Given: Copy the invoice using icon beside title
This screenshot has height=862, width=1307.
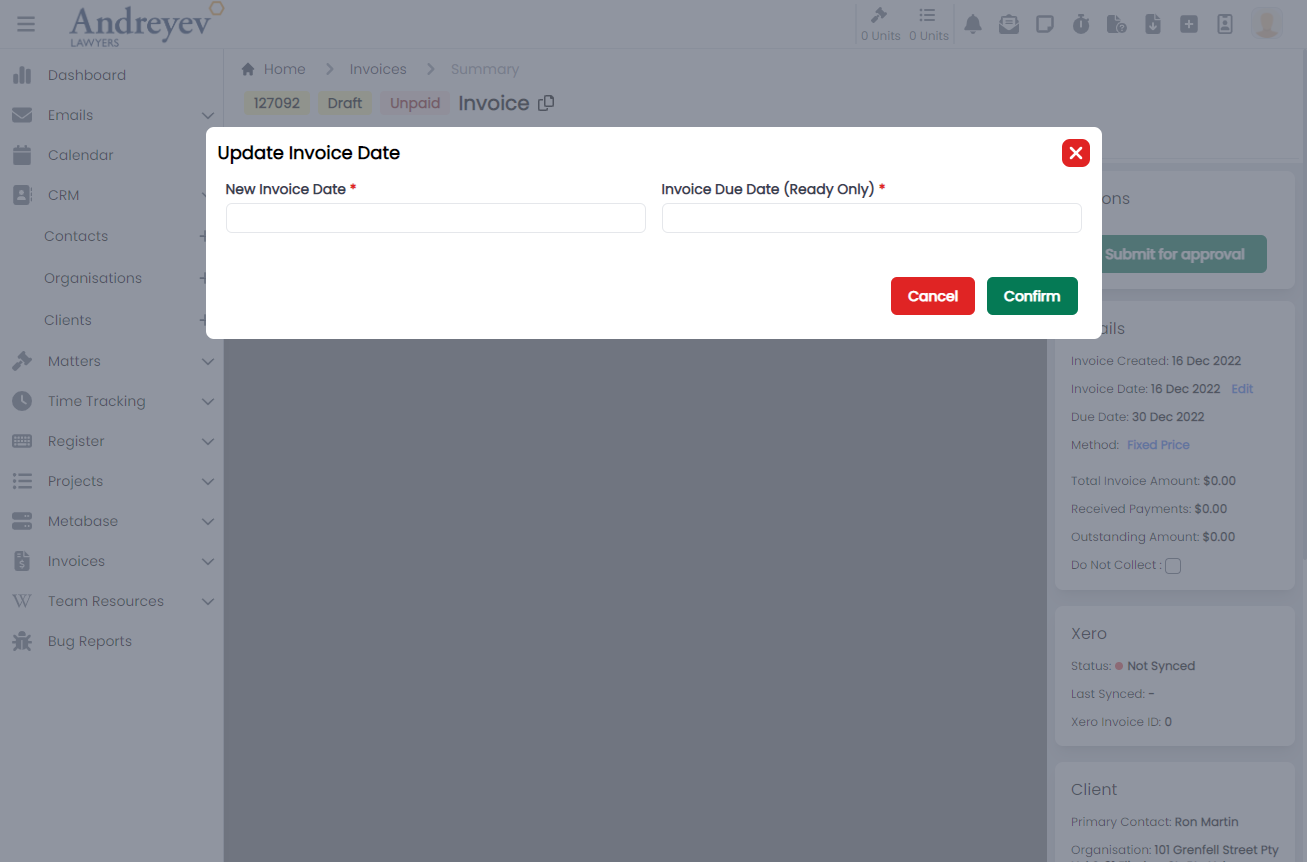Looking at the screenshot, I should 546,103.
